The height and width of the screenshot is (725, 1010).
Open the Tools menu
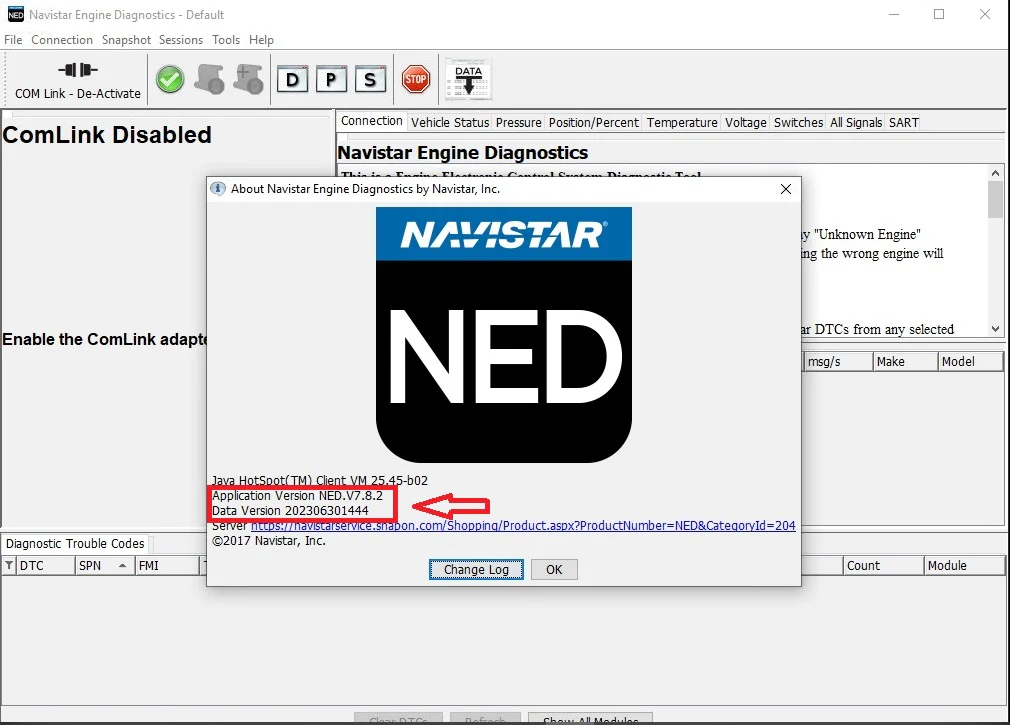point(226,40)
